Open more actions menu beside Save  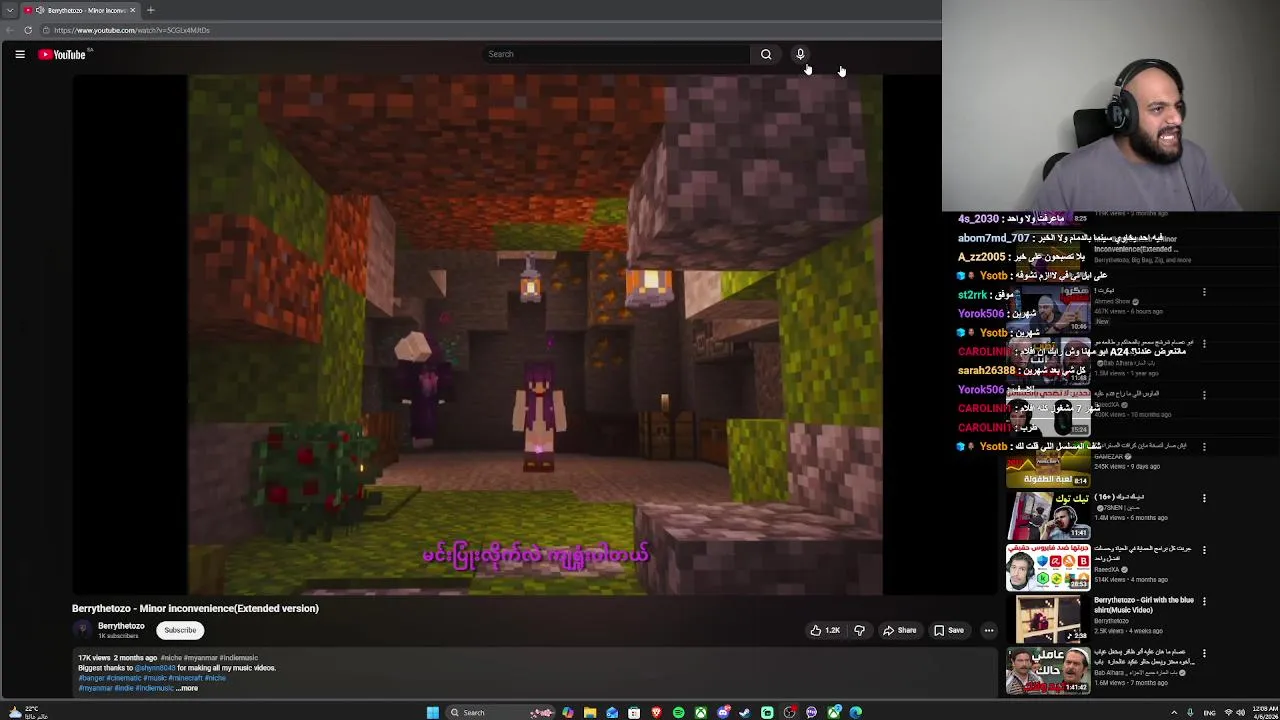click(x=989, y=631)
